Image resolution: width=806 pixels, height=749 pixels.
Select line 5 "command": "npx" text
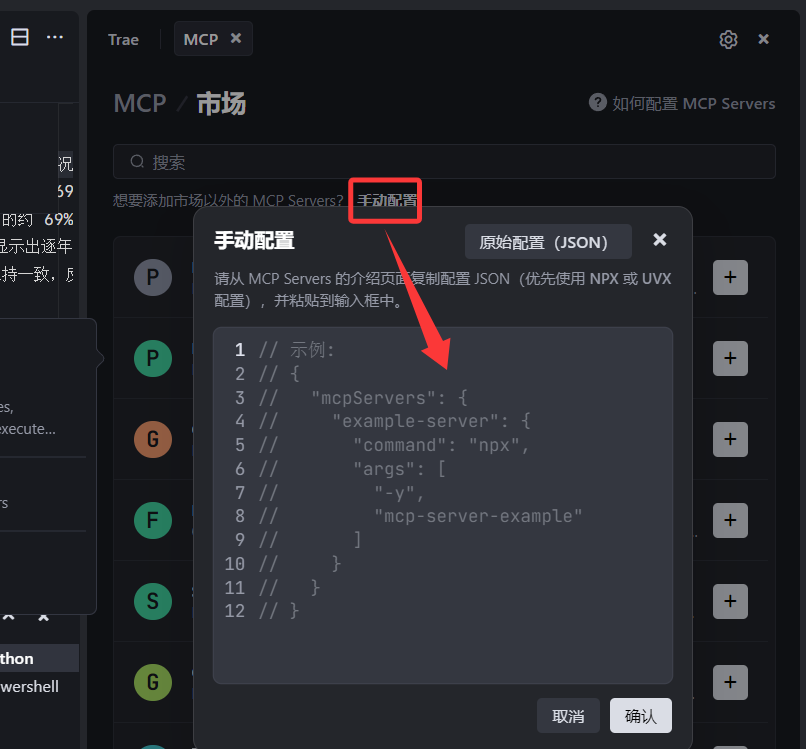(x=441, y=445)
